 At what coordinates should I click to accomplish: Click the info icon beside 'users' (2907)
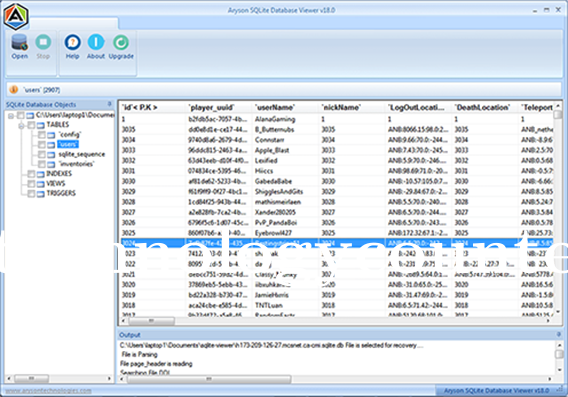(x=14, y=89)
